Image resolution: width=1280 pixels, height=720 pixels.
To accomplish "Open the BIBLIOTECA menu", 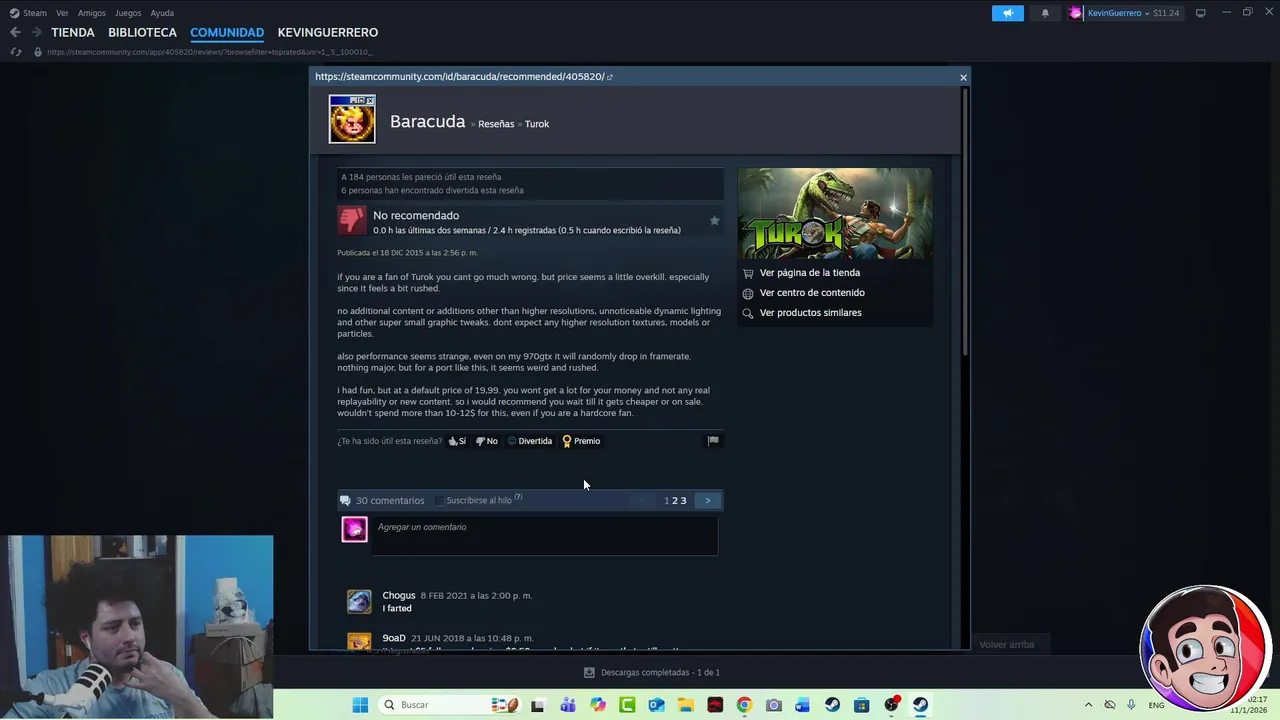I will (x=142, y=32).
